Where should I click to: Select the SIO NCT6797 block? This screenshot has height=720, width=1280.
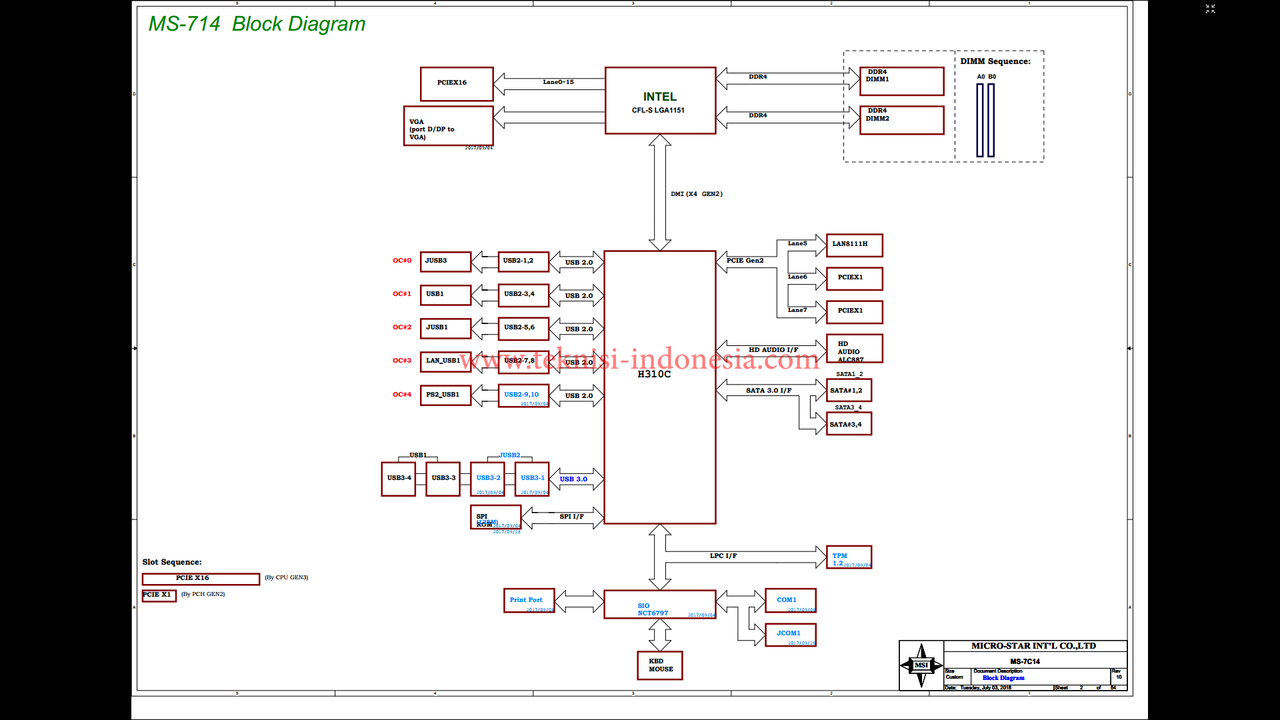click(660, 604)
